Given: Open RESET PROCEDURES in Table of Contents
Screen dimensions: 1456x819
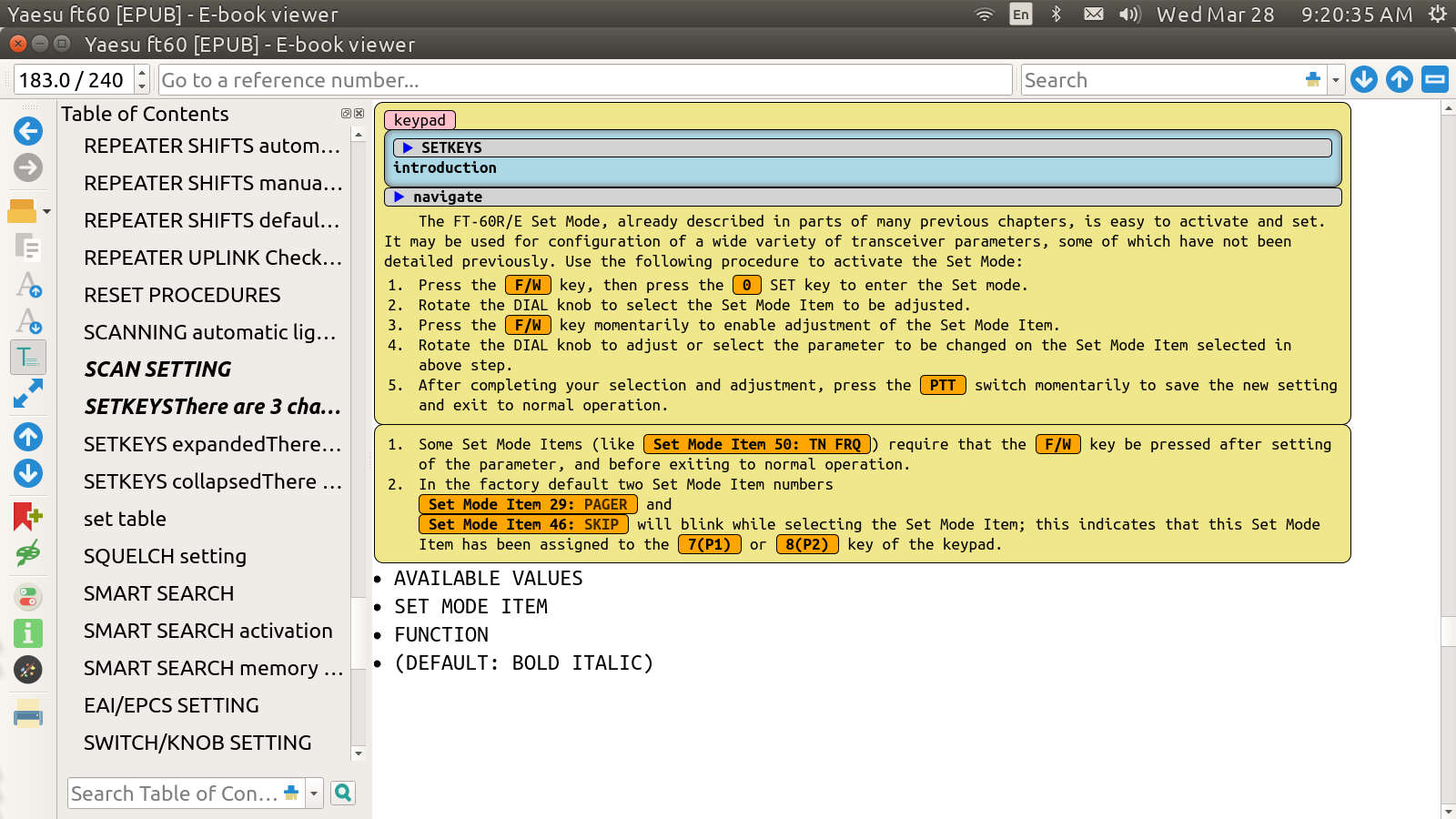Looking at the screenshot, I should 182,295.
